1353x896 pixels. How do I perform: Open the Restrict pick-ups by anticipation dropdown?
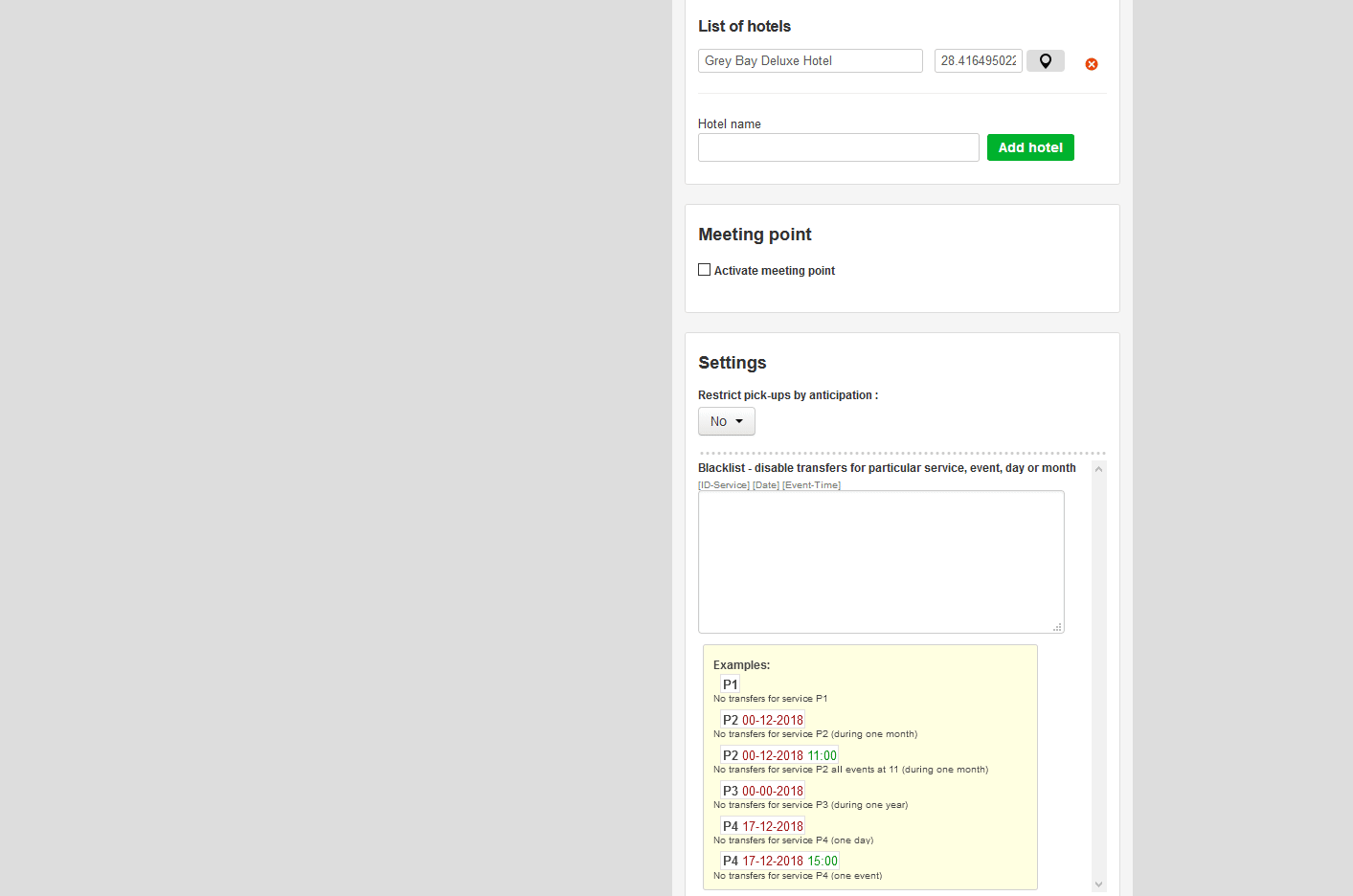[x=726, y=421]
